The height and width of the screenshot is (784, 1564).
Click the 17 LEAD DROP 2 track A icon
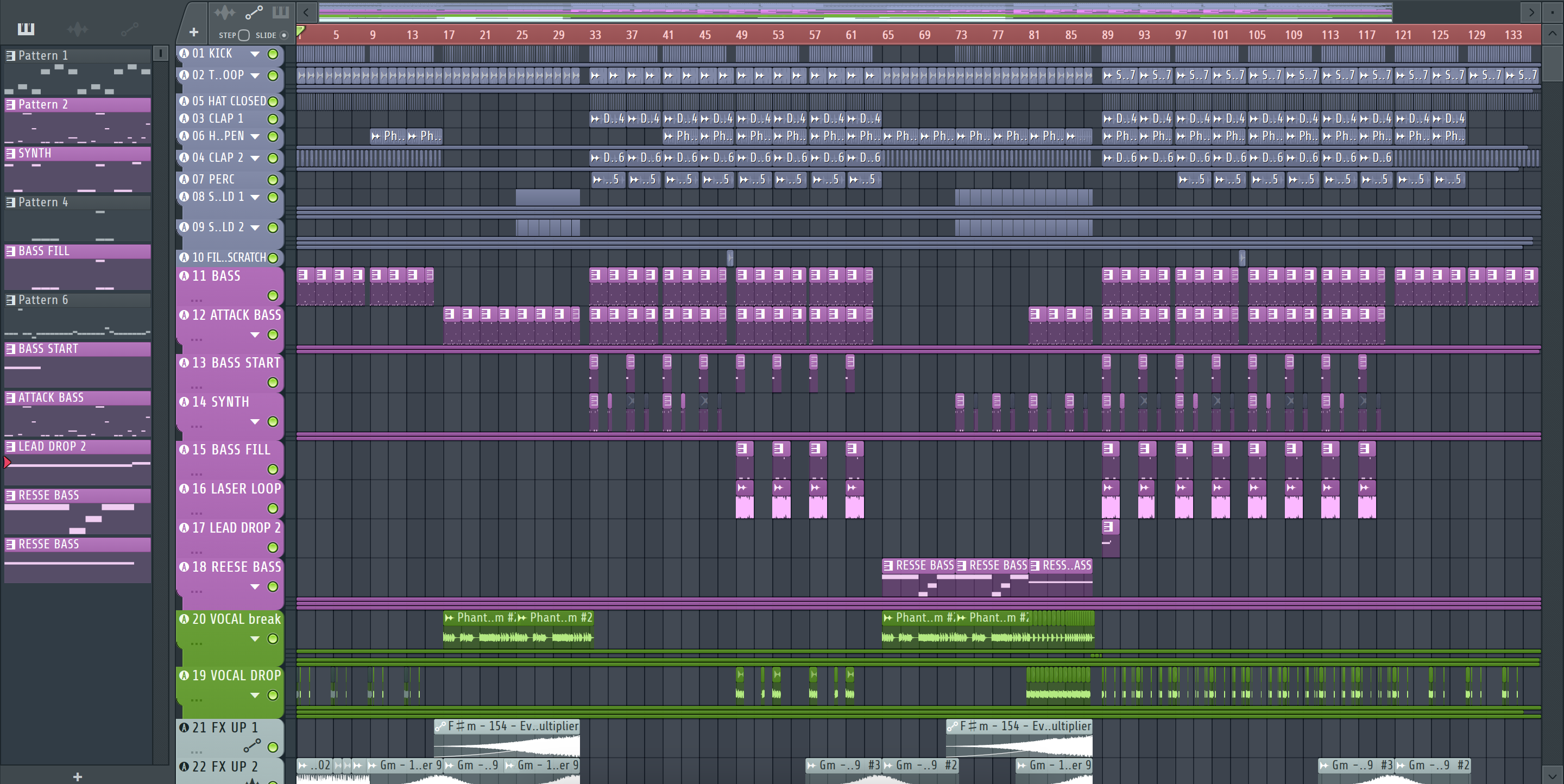(x=184, y=527)
